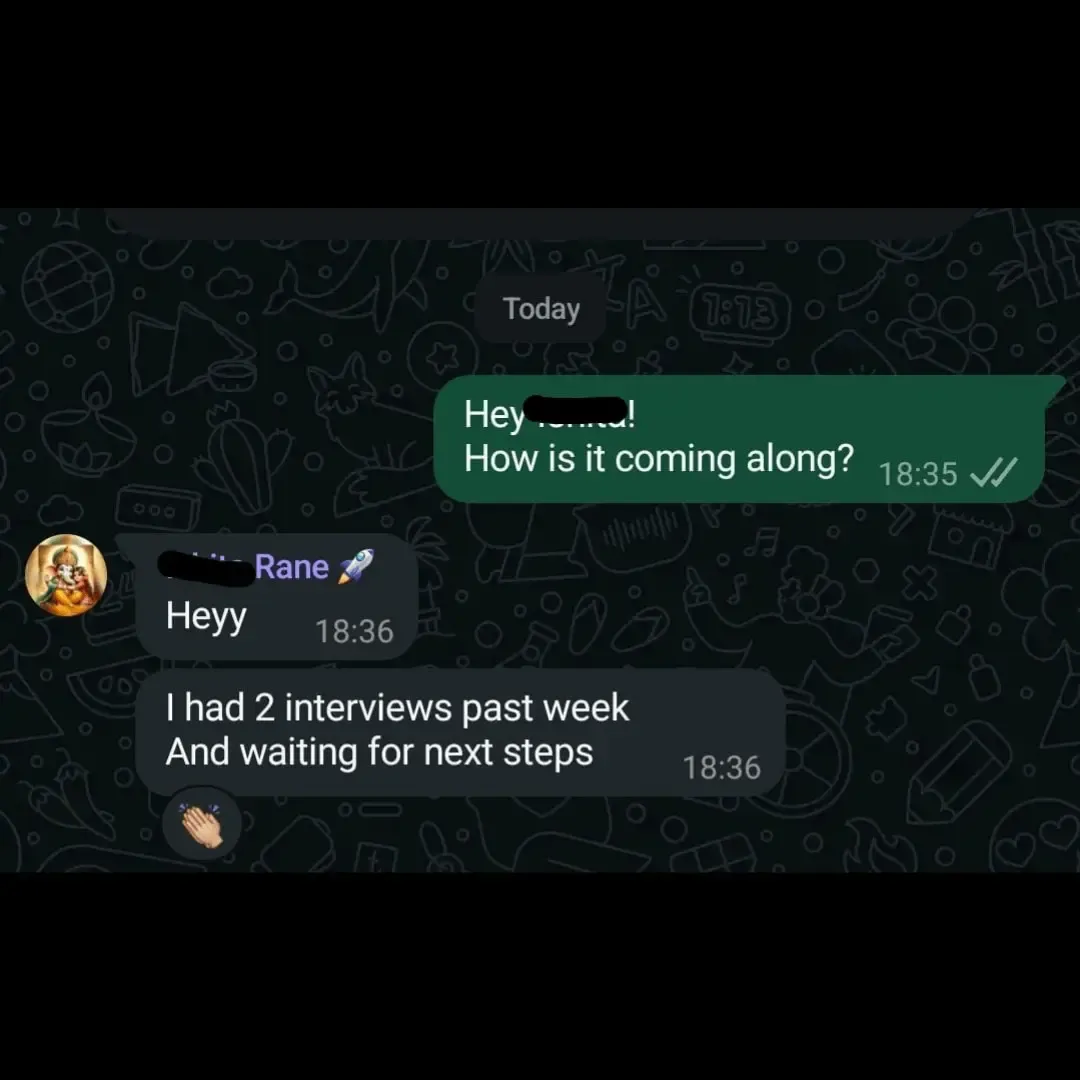Select the 'And waiting for next steps' line
This screenshot has height=1080, width=1080.
(380, 752)
